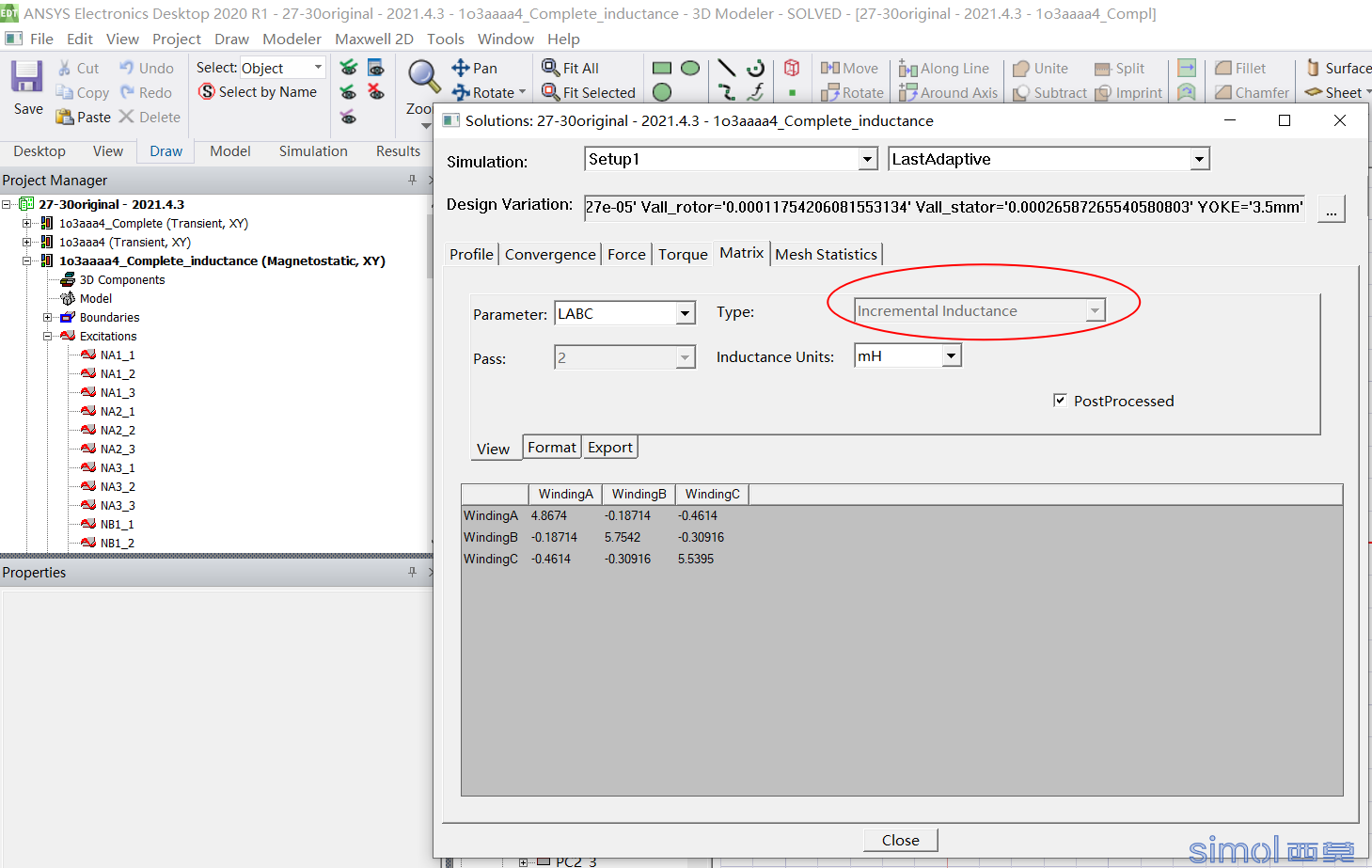Expand 1o3aaa4_Complete Transient design
Image resolution: width=1372 pixels, height=868 pixels.
[x=26, y=223]
